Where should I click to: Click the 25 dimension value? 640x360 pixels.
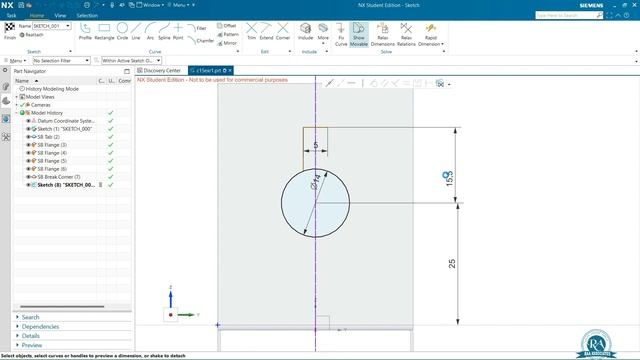(x=452, y=264)
